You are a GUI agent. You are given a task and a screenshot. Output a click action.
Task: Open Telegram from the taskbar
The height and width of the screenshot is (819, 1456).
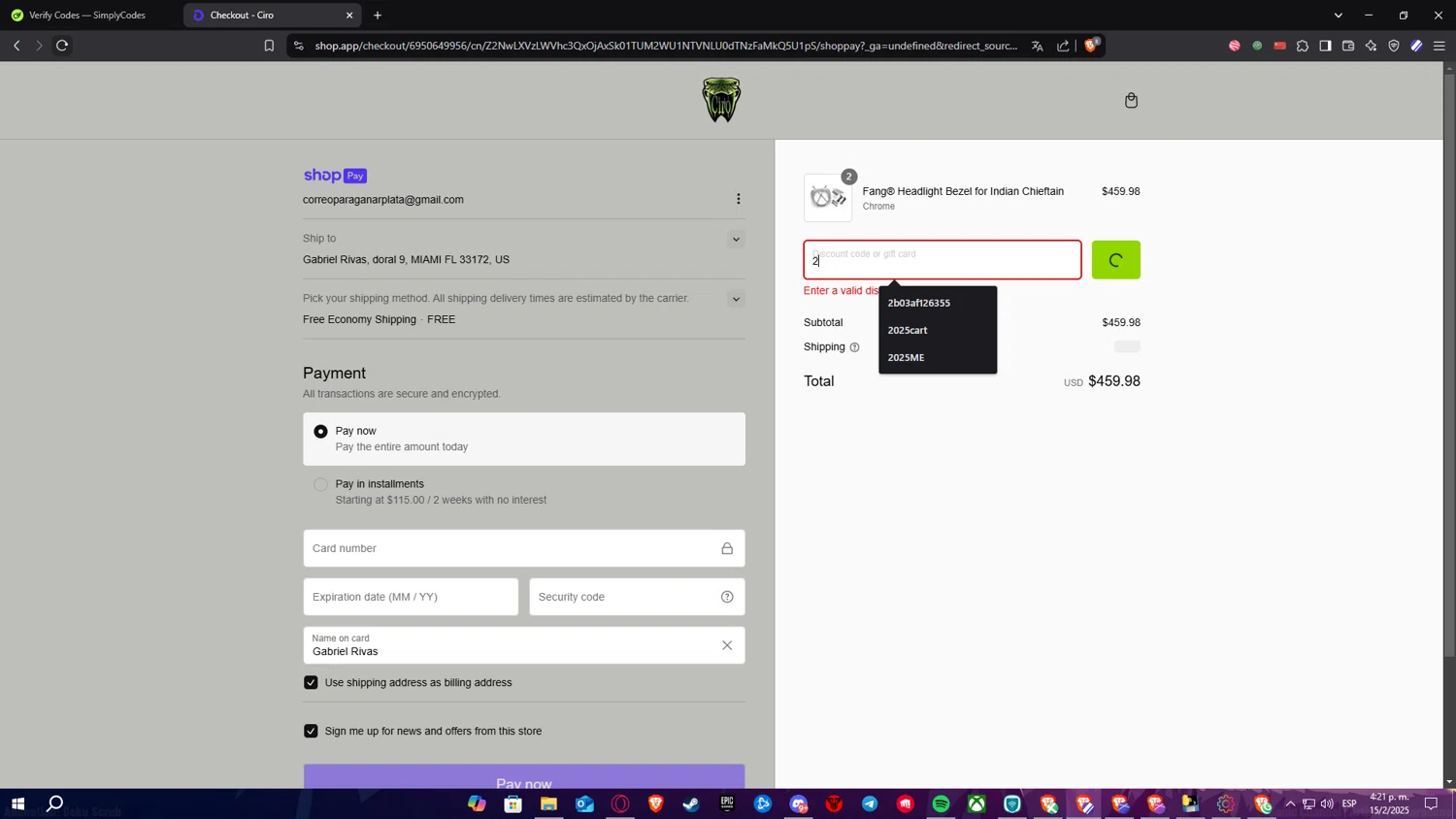870,803
